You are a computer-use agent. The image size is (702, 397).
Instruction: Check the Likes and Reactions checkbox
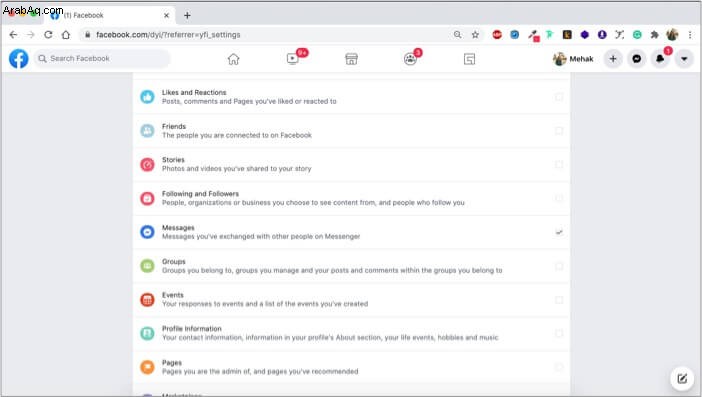pyautogui.click(x=559, y=97)
